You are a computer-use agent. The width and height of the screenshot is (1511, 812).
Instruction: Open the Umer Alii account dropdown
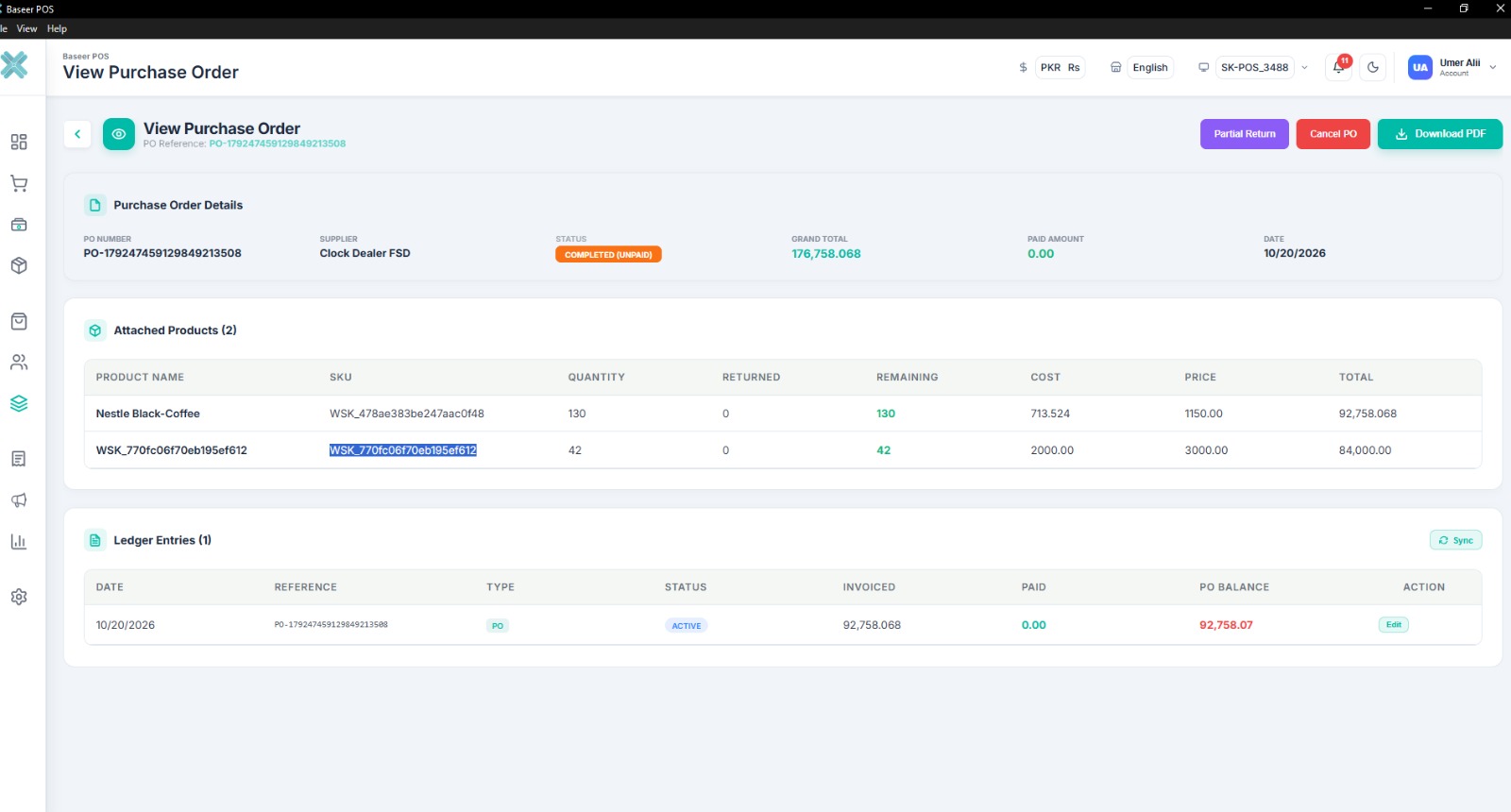(x=1452, y=67)
